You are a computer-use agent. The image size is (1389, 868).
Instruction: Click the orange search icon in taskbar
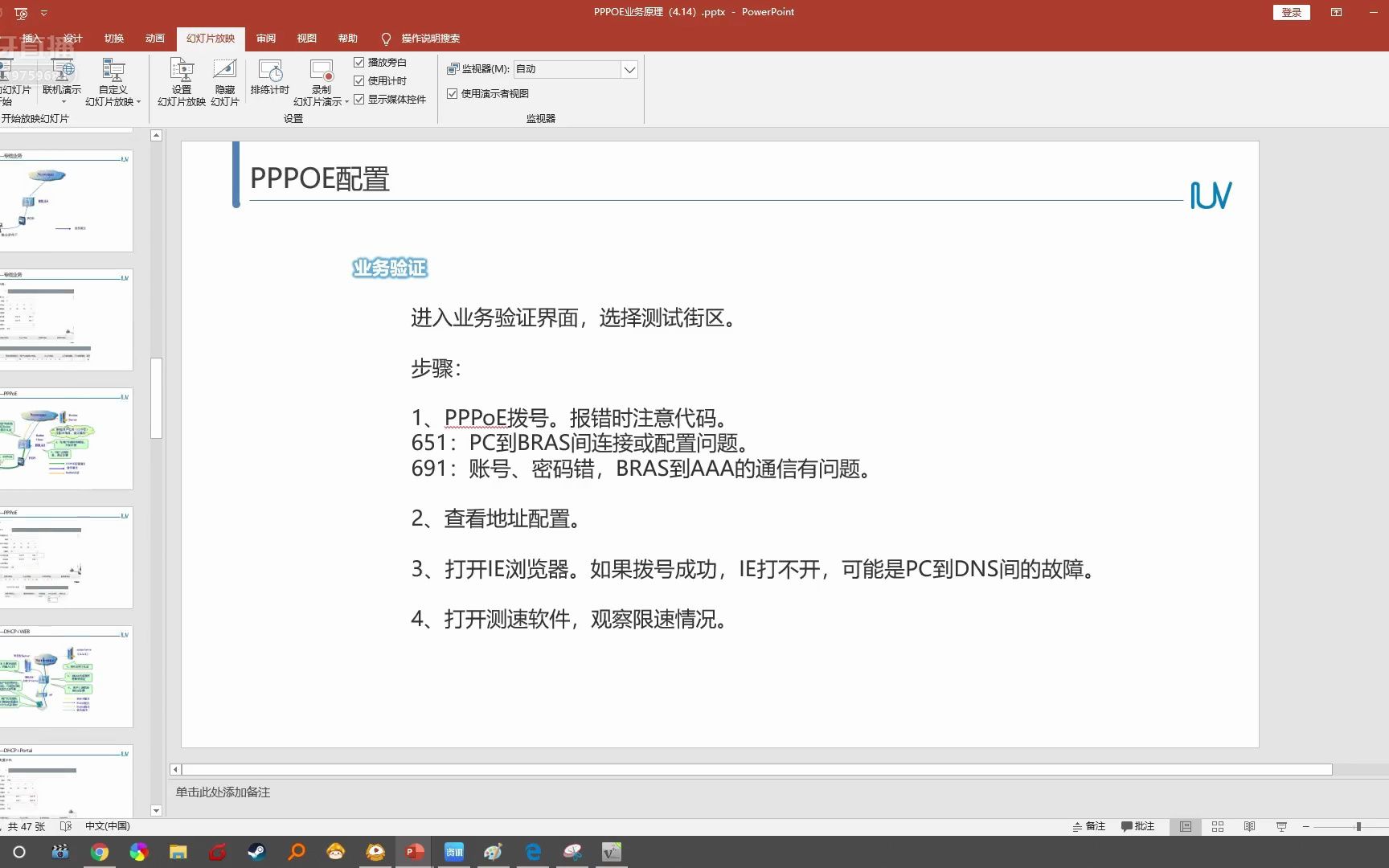tap(297, 852)
